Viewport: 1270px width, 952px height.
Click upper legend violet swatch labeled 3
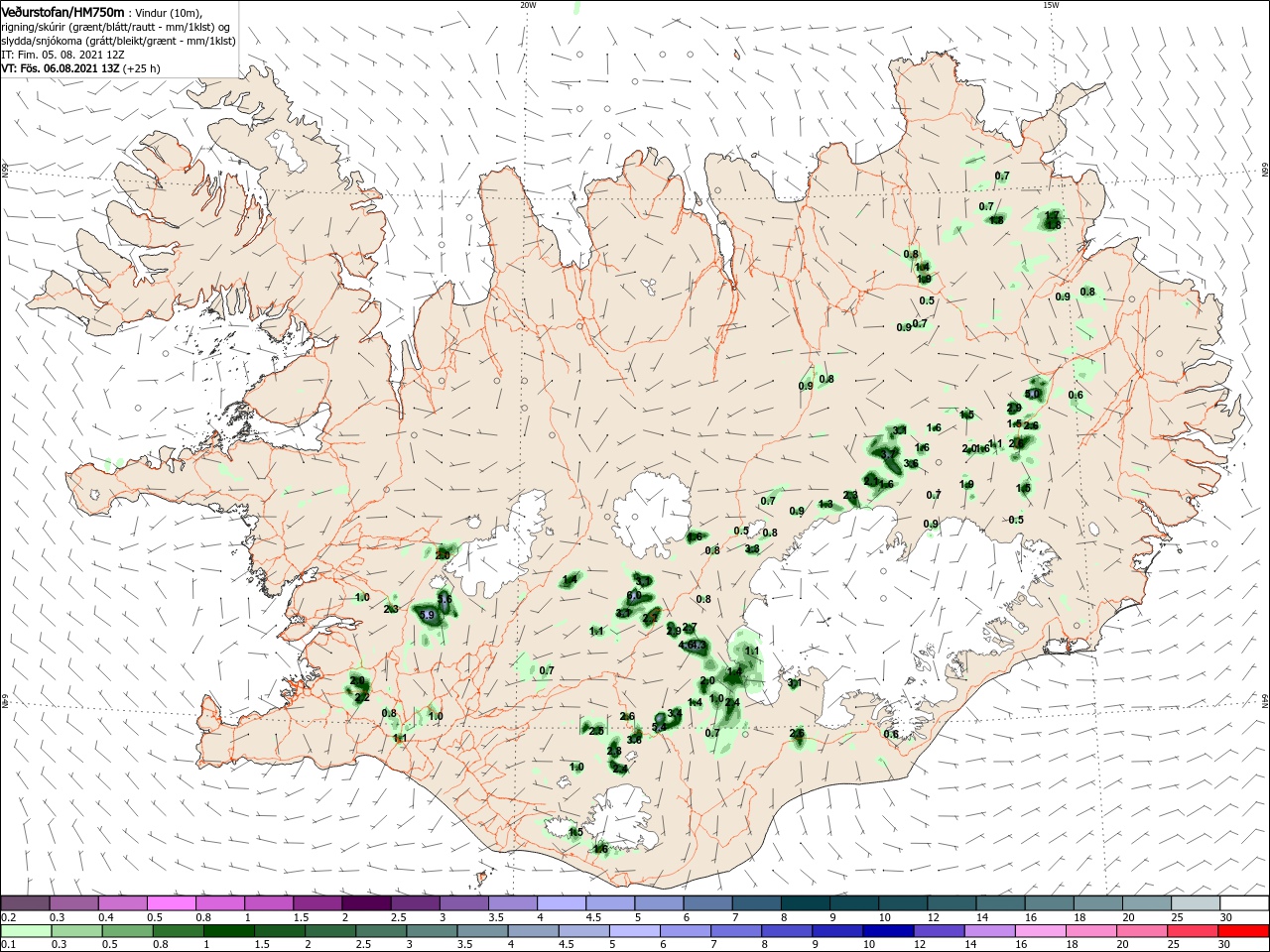coord(464,902)
